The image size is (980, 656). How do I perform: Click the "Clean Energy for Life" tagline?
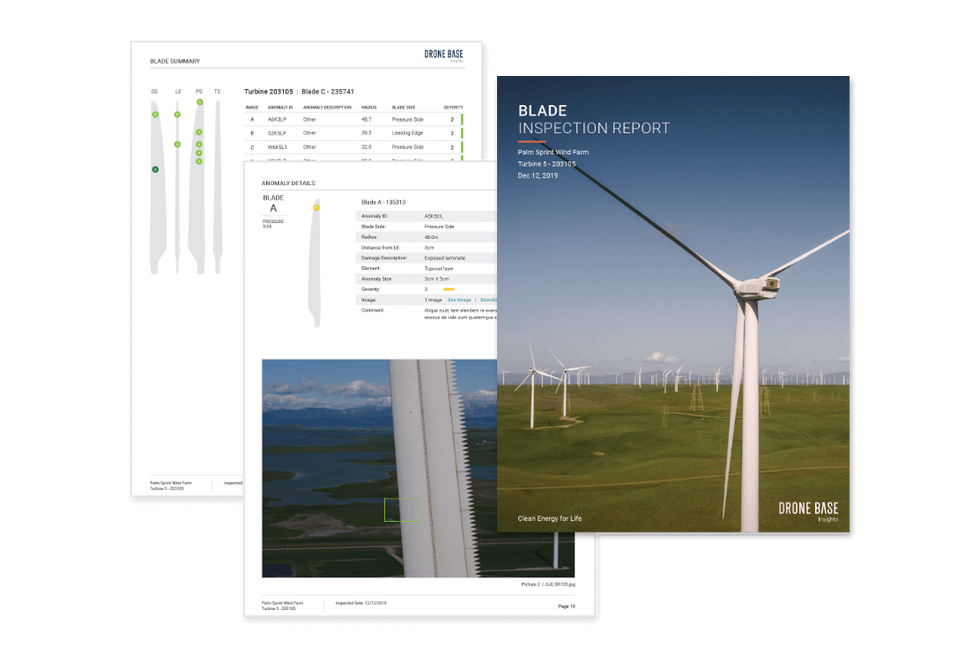(x=549, y=519)
